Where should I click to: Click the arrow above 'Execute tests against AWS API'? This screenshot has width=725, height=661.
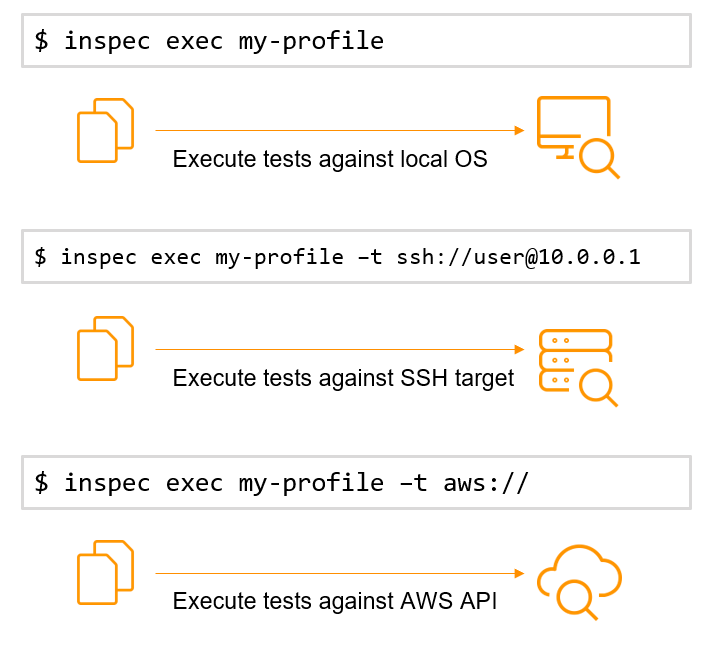click(340, 573)
